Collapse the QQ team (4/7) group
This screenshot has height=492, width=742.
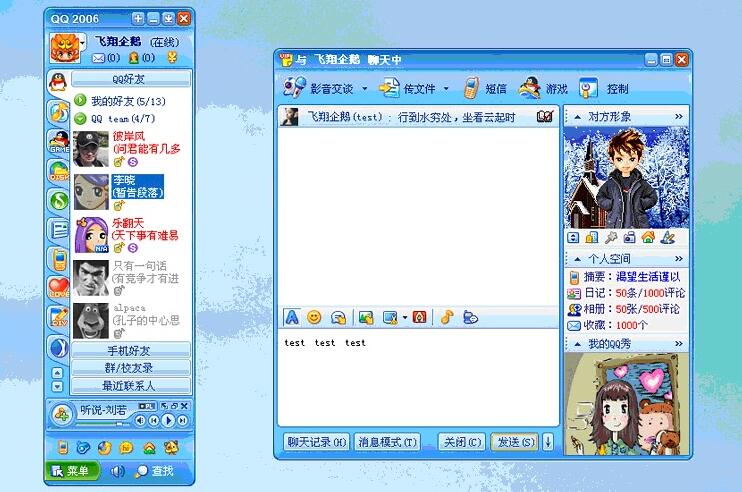click(80, 118)
